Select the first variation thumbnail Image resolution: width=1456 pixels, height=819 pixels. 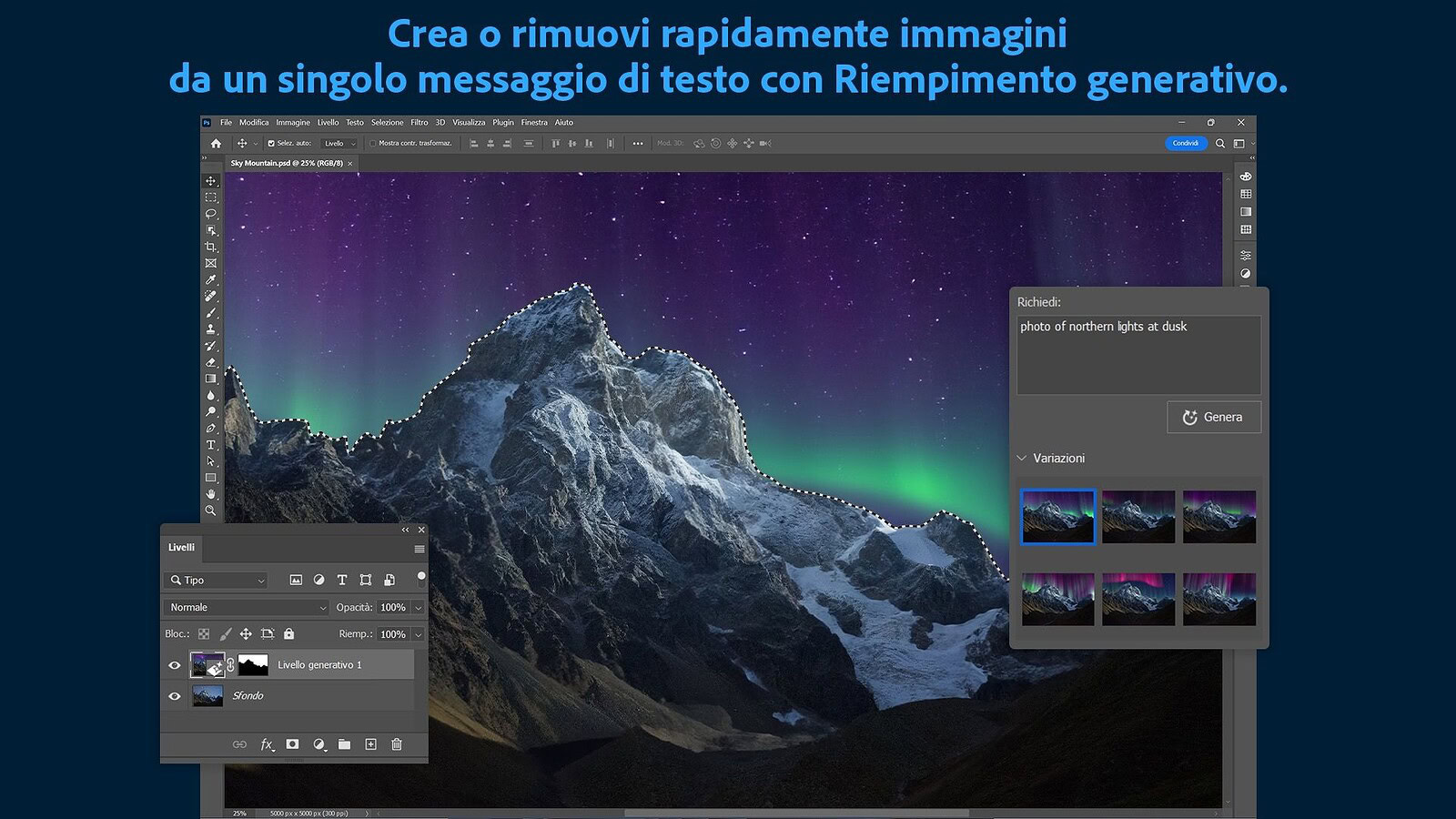[x=1058, y=517]
